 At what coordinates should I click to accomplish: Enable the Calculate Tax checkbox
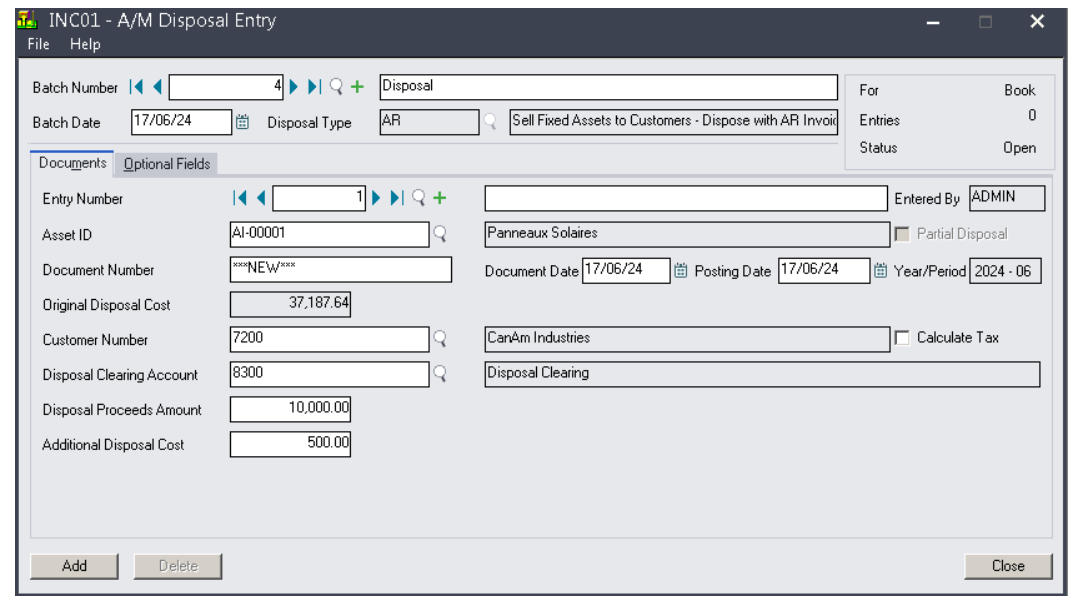[903, 338]
